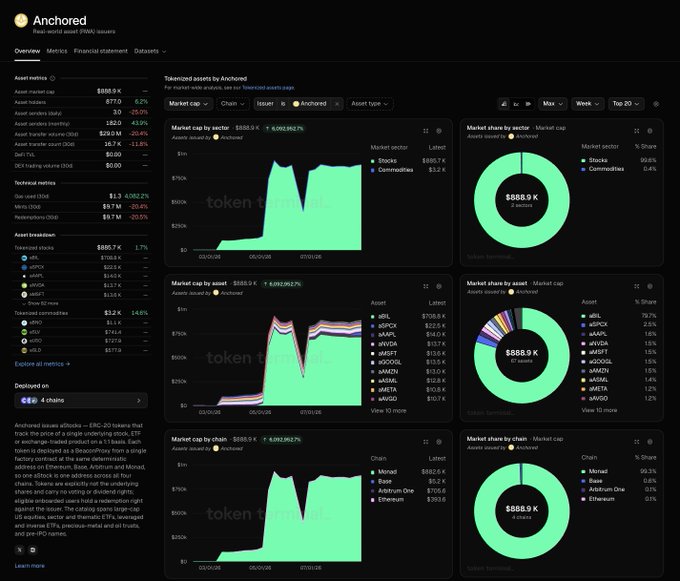Image resolution: width=680 pixels, height=581 pixels.
Task: Select the bar chart type icon
Action: 528,104
